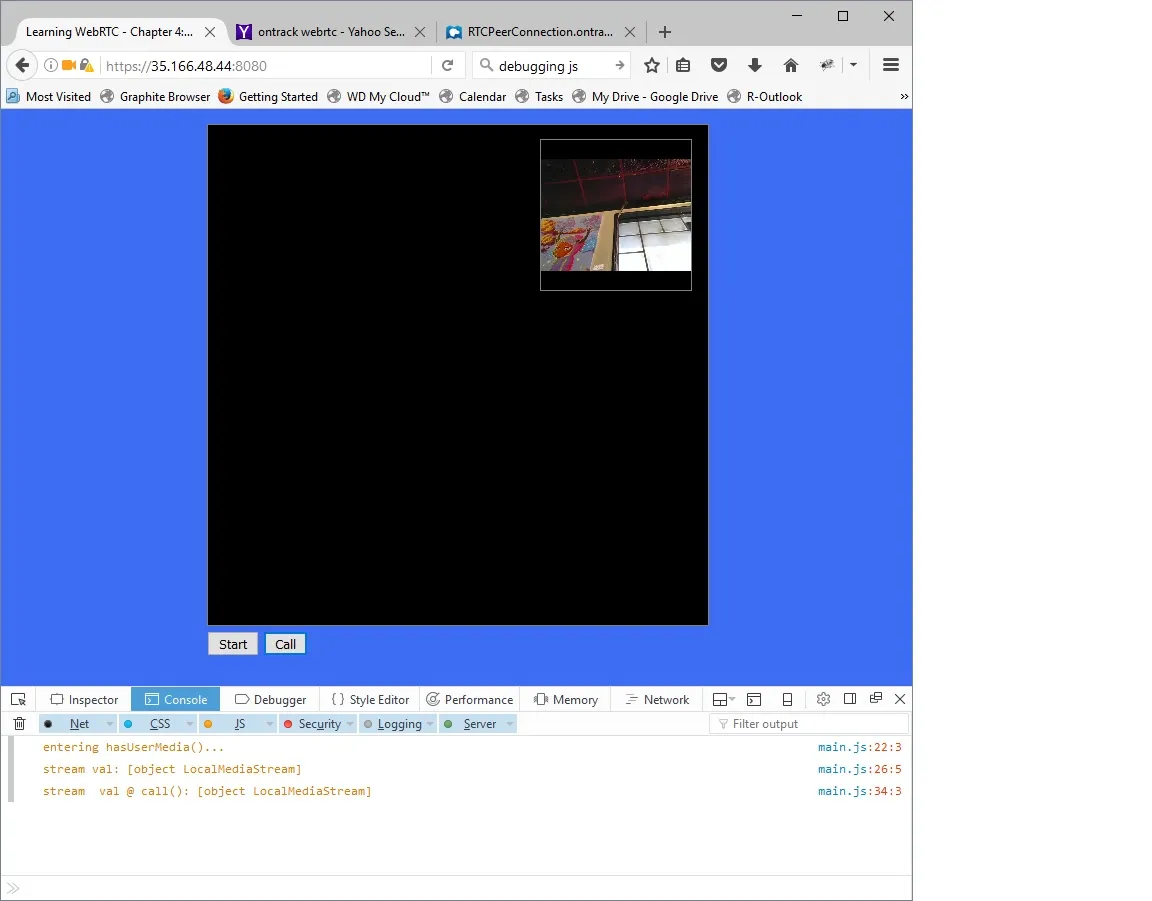This screenshot has height=901, width=1152.
Task: Toggle responsive design mode icon
Action: 787,699
